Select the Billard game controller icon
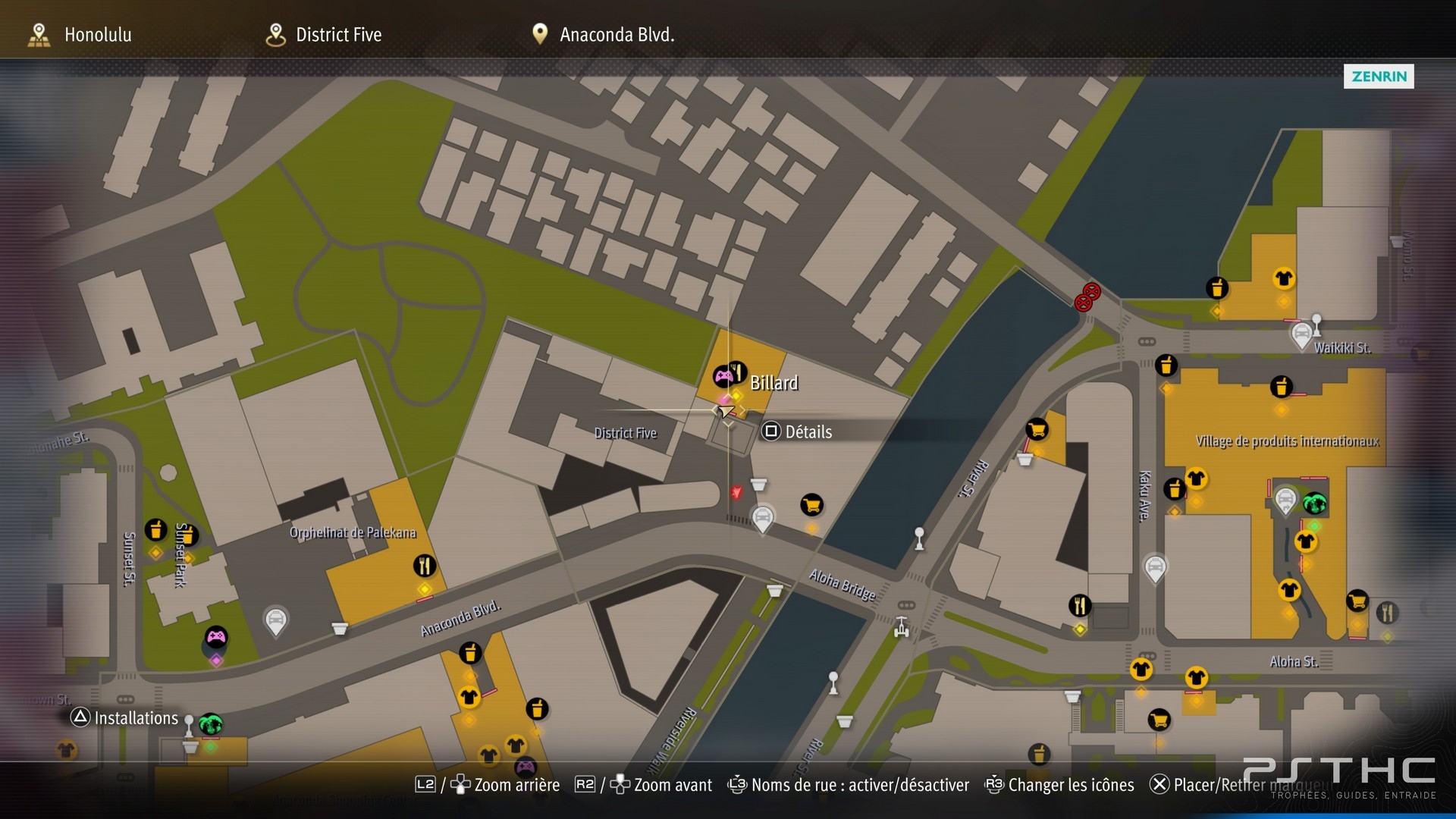The image size is (1456, 819). (723, 376)
